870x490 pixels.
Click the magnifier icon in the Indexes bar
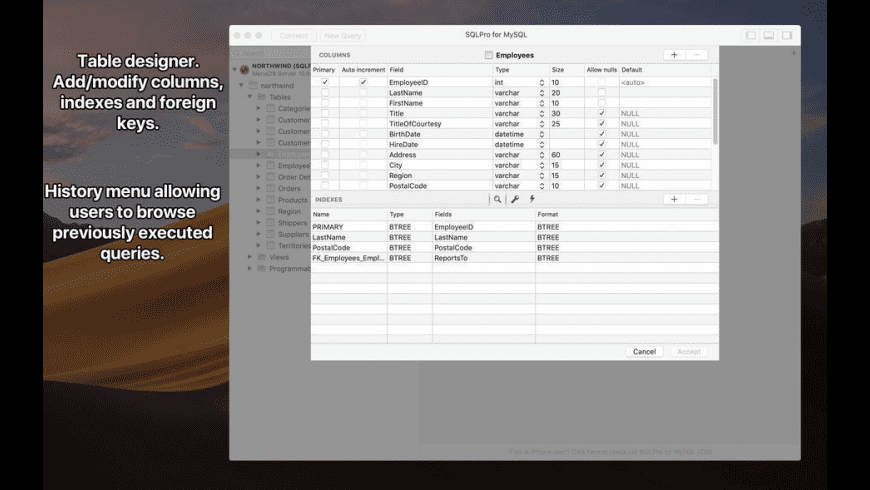coord(498,199)
